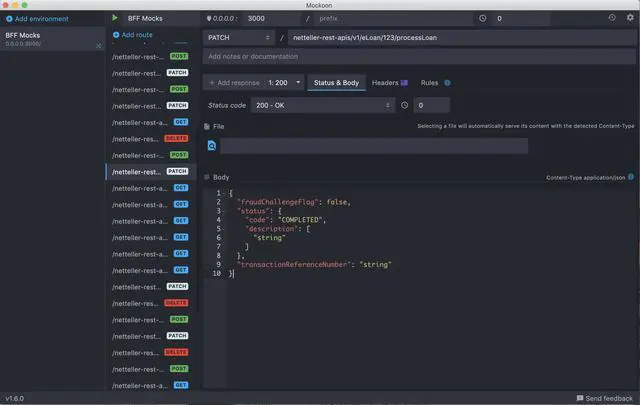
Task: Click the Content-Type info icon
Action: (631, 177)
